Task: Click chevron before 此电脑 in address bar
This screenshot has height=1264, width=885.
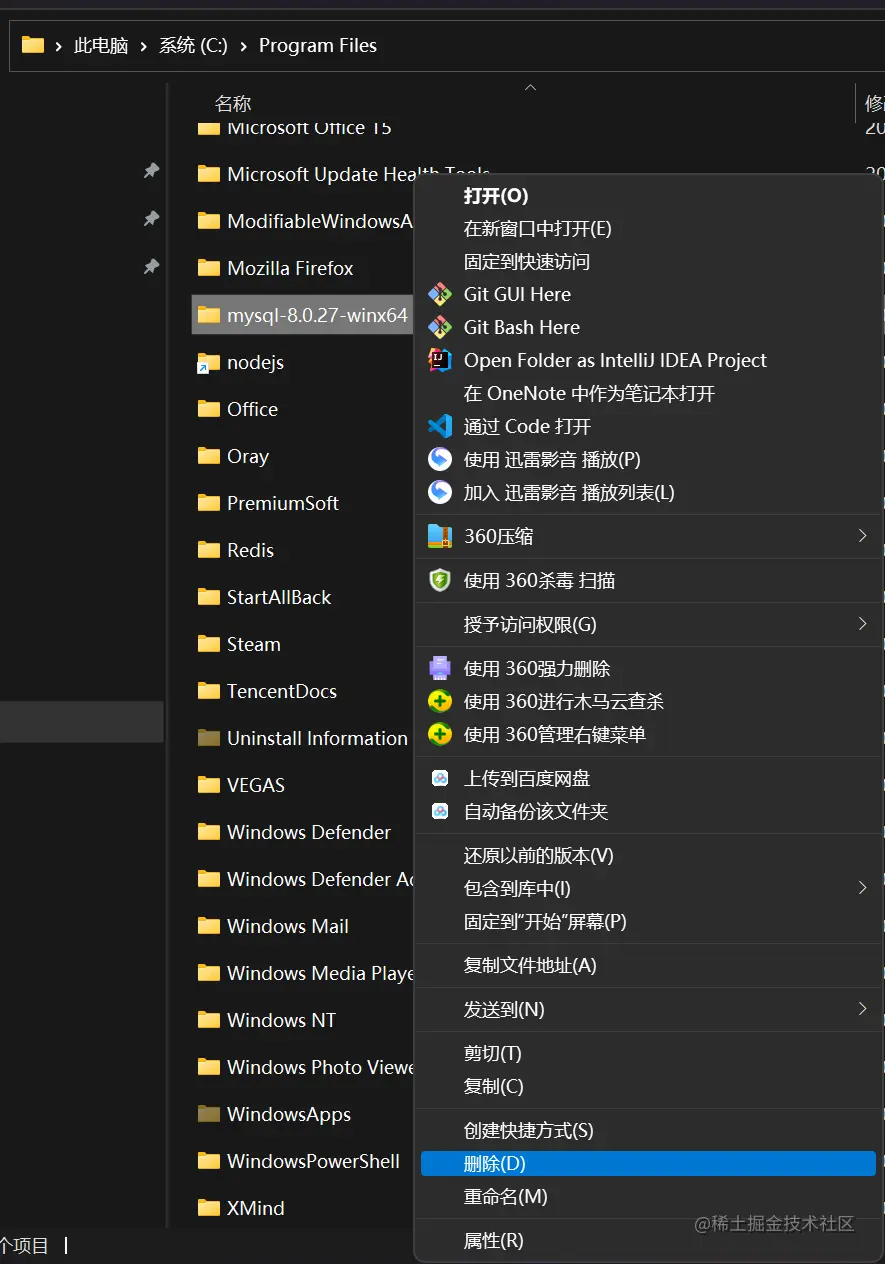Action: point(59,46)
